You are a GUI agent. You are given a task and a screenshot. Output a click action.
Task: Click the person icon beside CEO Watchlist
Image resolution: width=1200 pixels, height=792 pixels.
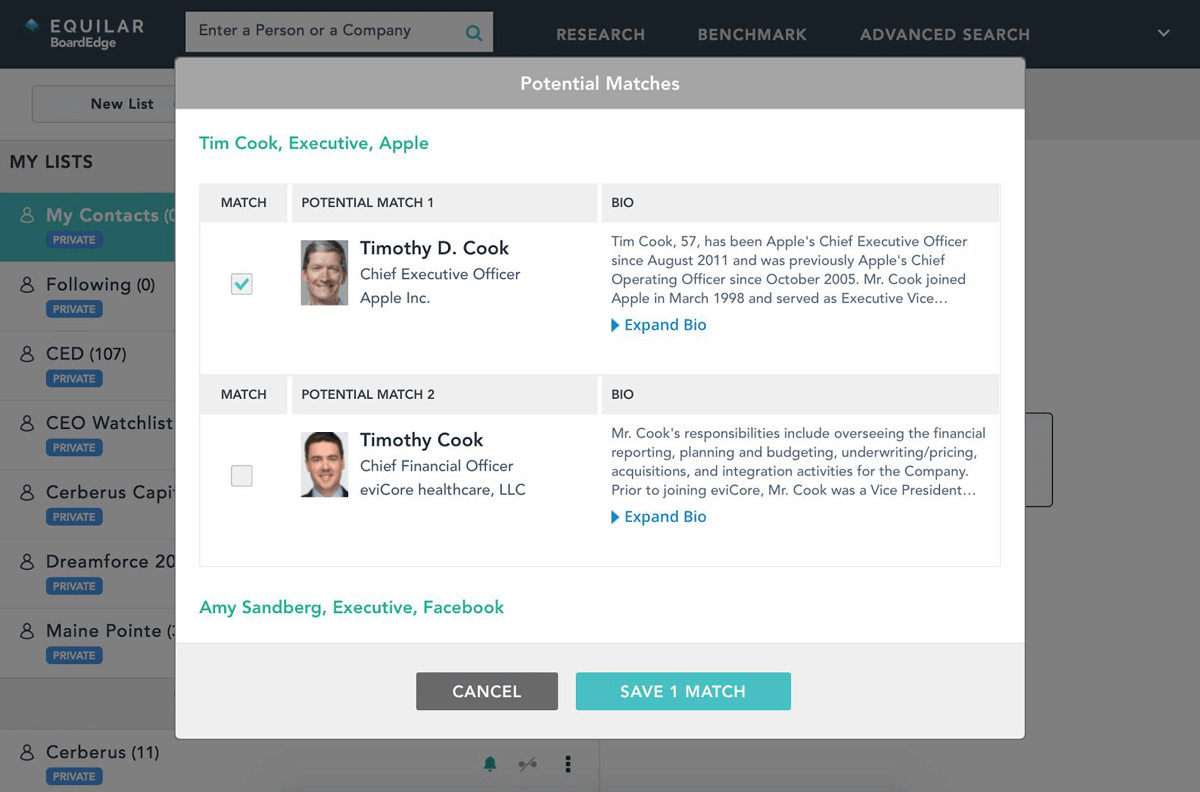(28, 423)
